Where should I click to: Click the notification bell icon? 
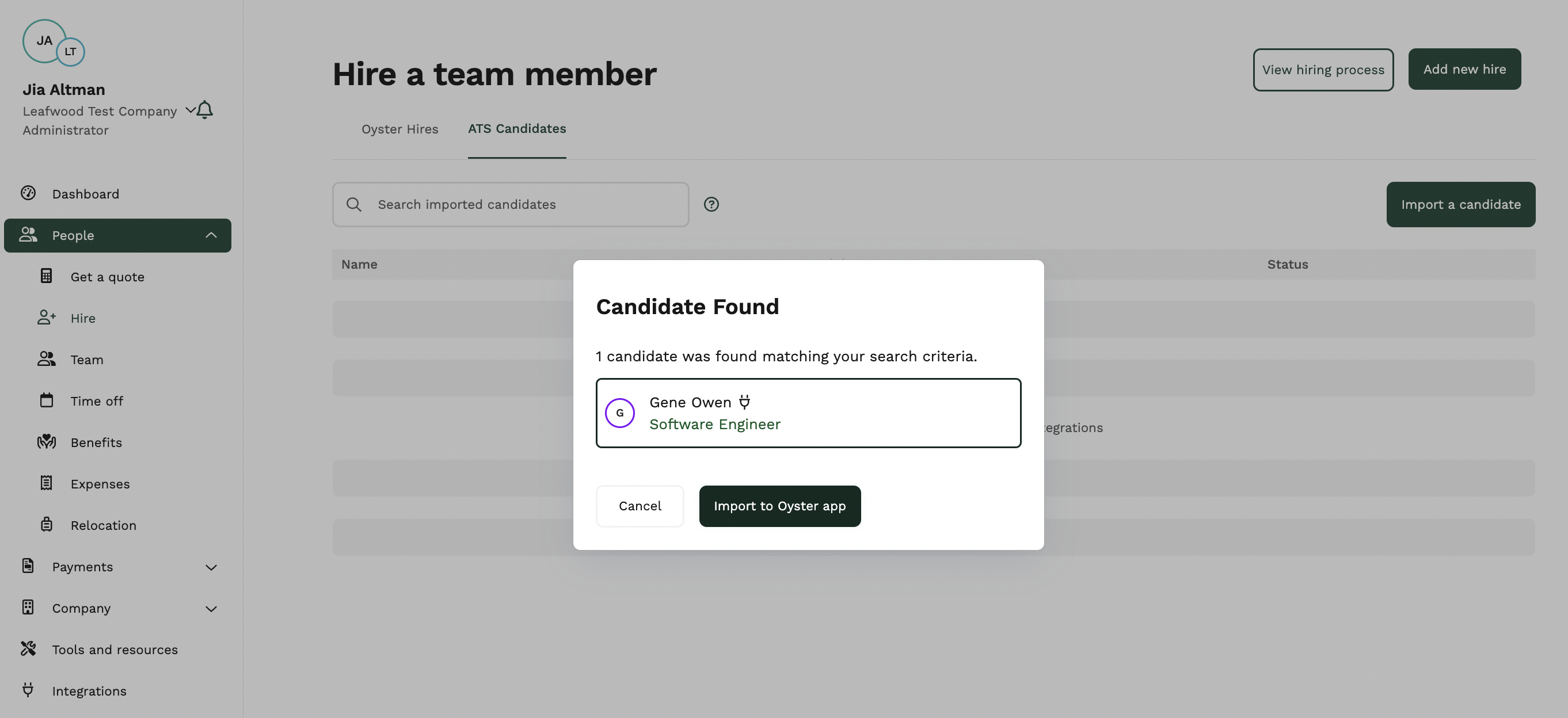(x=205, y=110)
